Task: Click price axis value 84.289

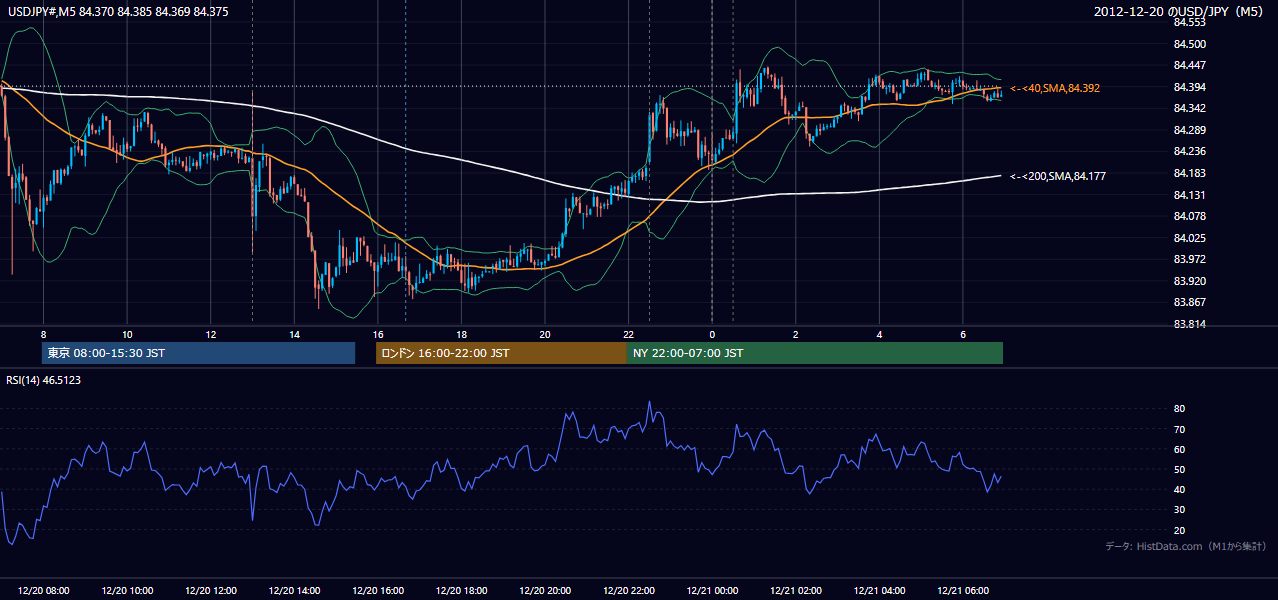Action: point(1191,130)
